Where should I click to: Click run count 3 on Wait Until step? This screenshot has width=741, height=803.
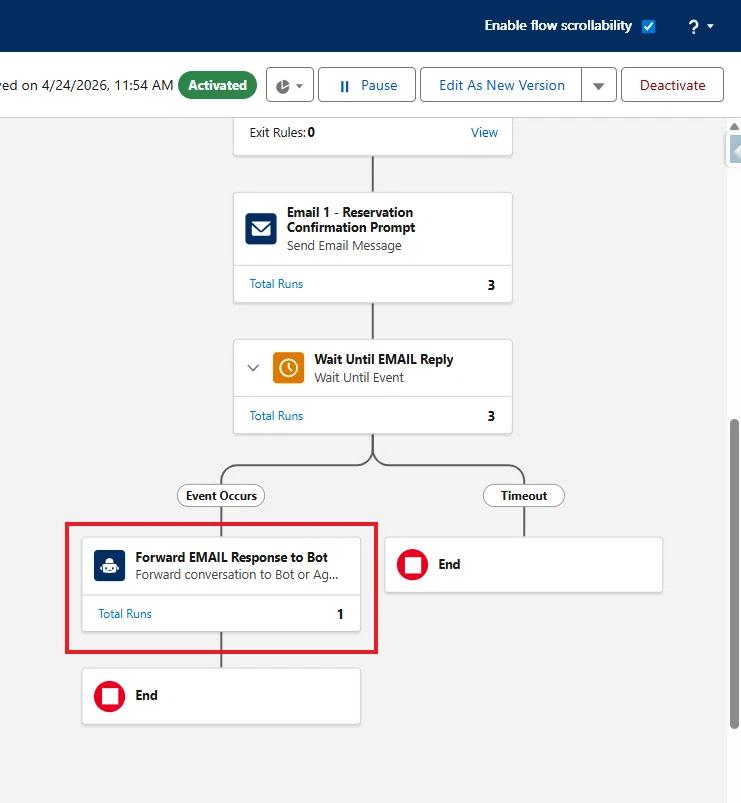point(491,416)
